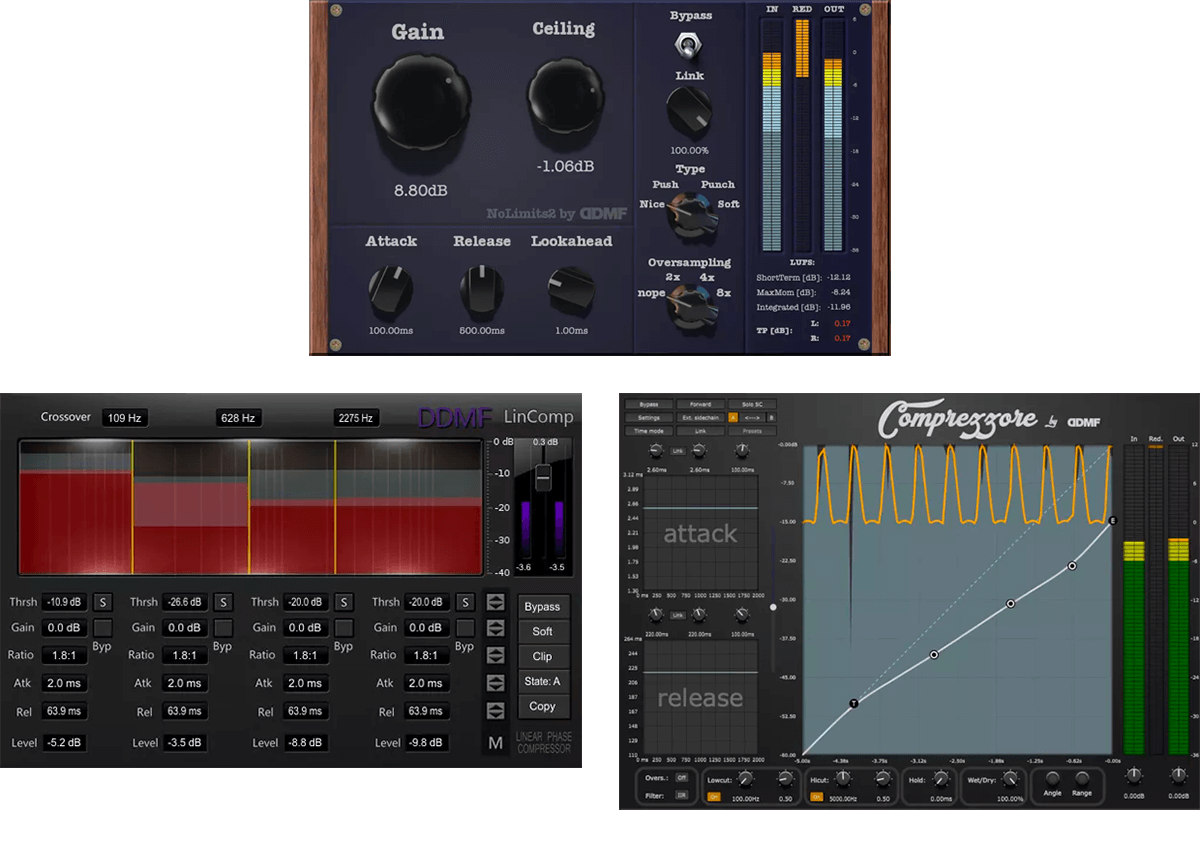Toggle the Lowcut On switch in Comprezzore
1200x843 pixels.
(x=715, y=798)
